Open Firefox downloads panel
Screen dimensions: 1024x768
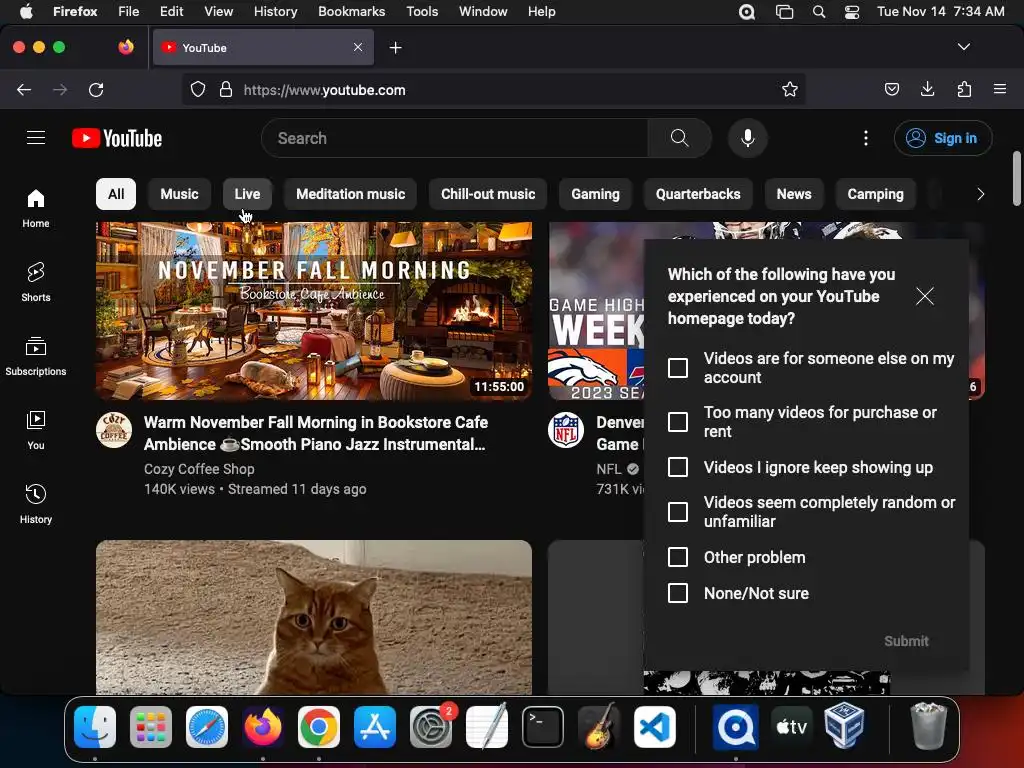coord(927,89)
